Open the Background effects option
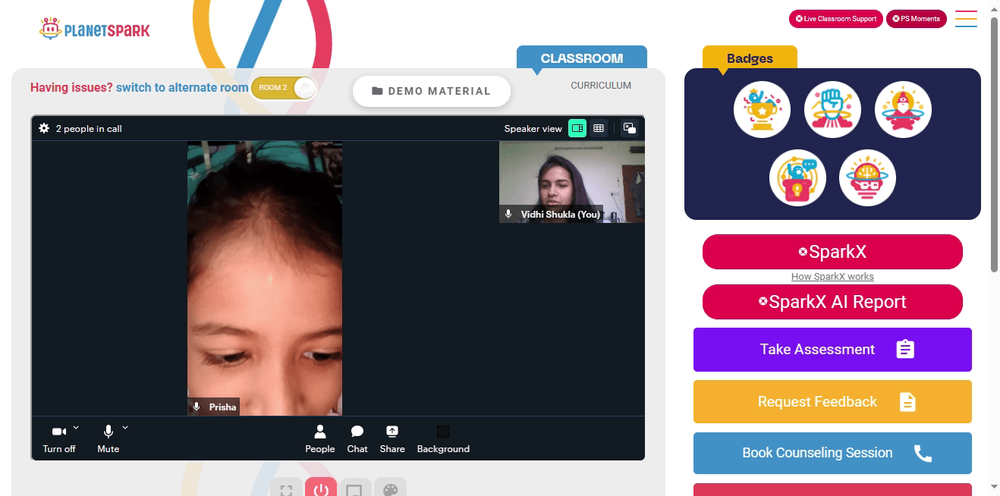Viewport: 1000px width, 496px height. coord(443,439)
